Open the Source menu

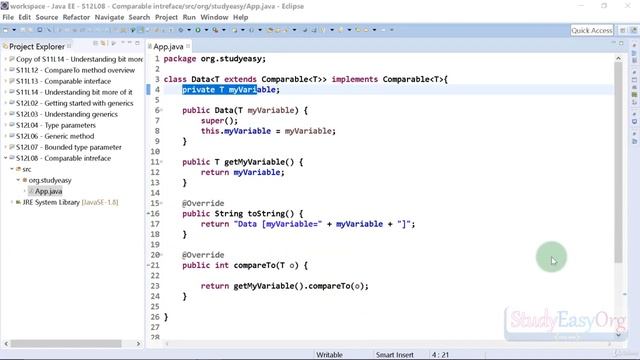click(47, 17)
